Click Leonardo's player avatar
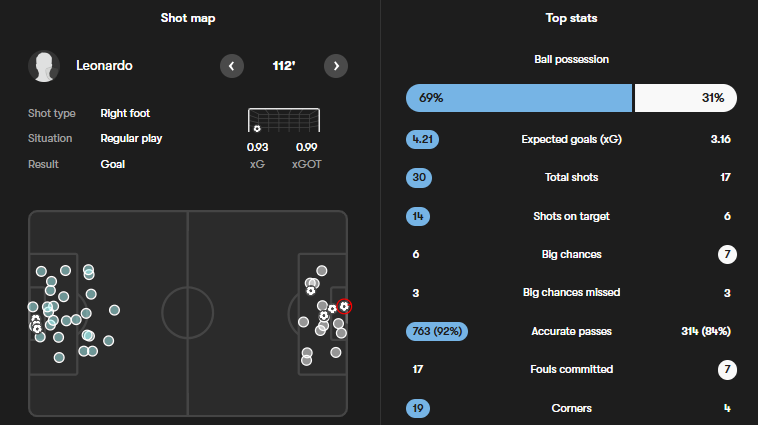Viewport: 758px width, 425px height. click(x=44, y=66)
